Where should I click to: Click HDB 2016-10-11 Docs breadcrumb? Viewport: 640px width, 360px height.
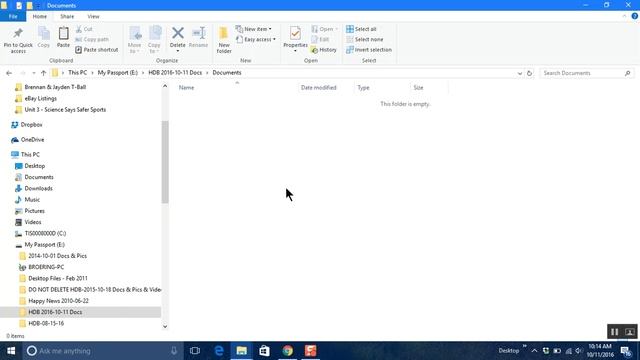pyautogui.click(x=175, y=73)
